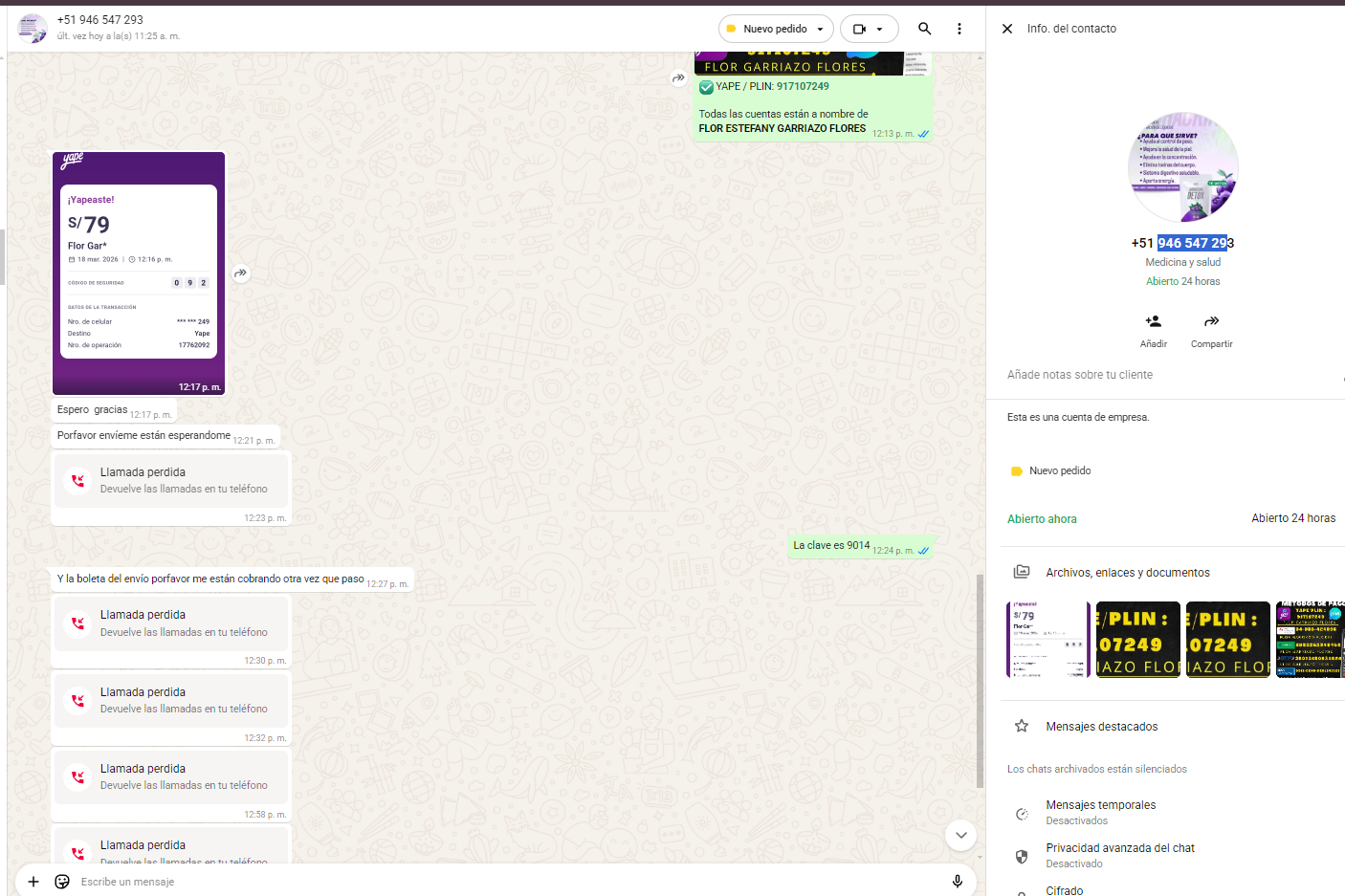The height and width of the screenshot is (896, 1345).
Task: Click the microphone voice message icon
Action: (957, 882)
